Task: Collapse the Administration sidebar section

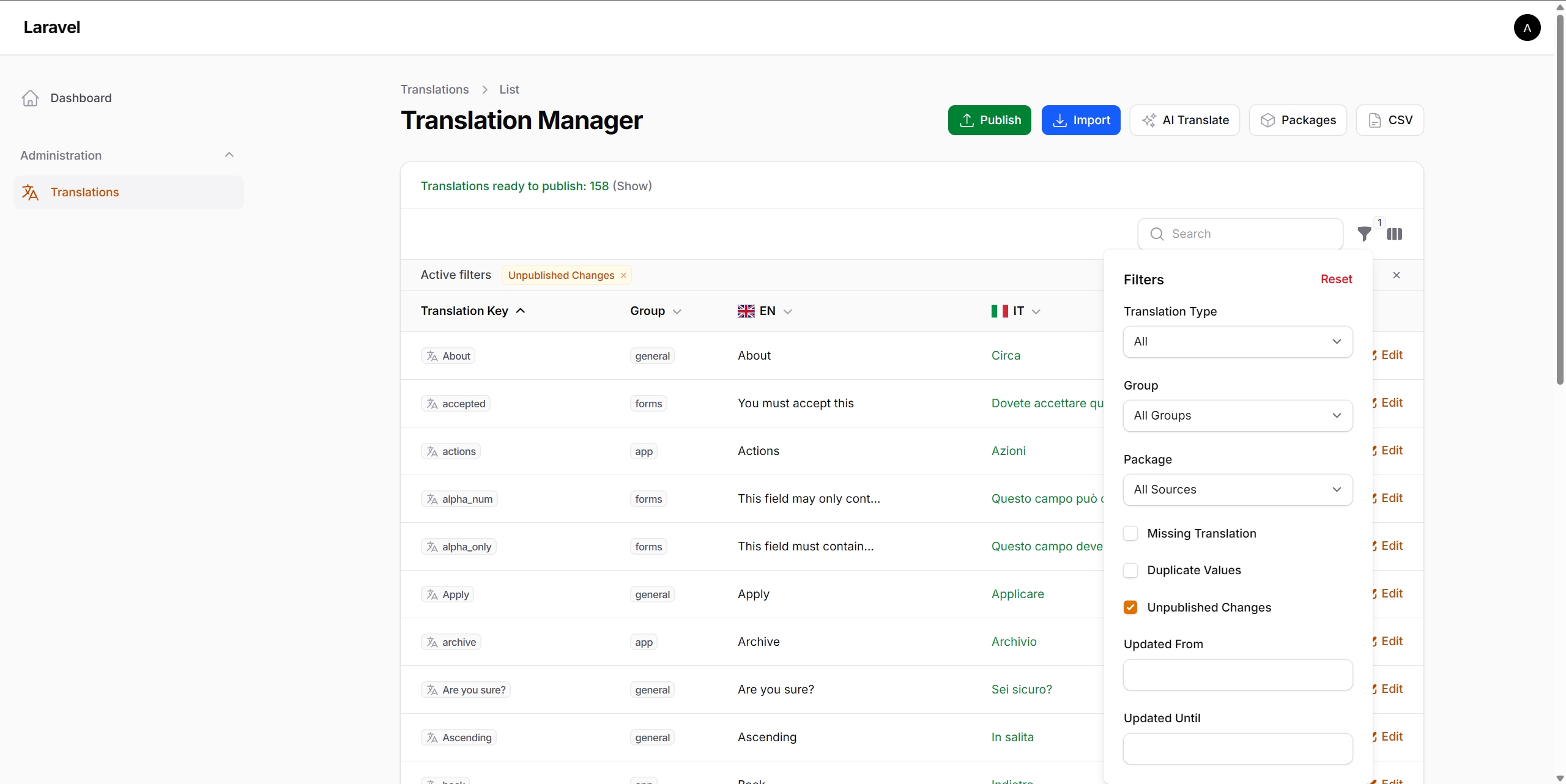Action: (x=229, y=155)
